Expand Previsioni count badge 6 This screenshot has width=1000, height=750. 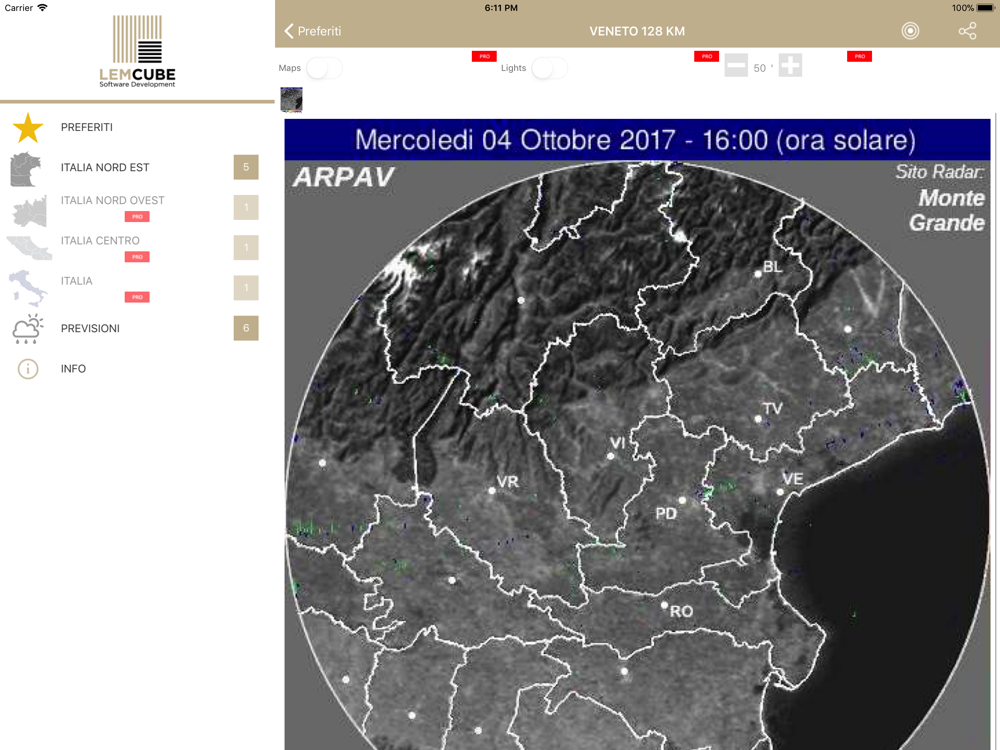tap(246, 328)
